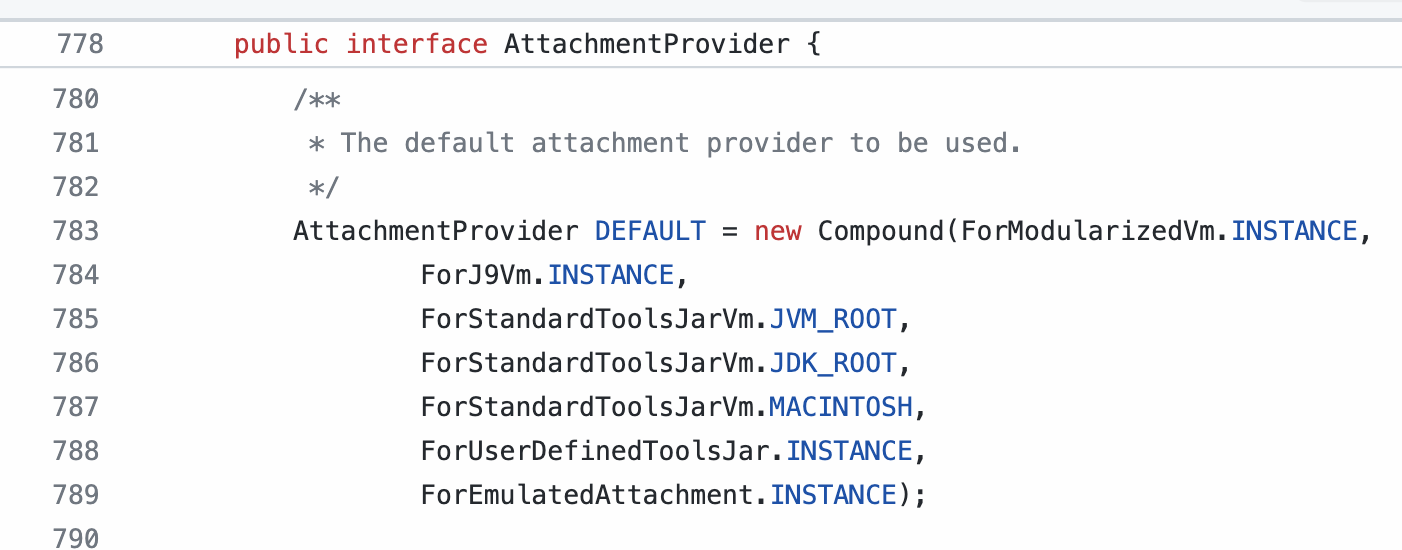Click the 'new' keyword
This screenshot has height=550, width=1402.
click(777, 231)
